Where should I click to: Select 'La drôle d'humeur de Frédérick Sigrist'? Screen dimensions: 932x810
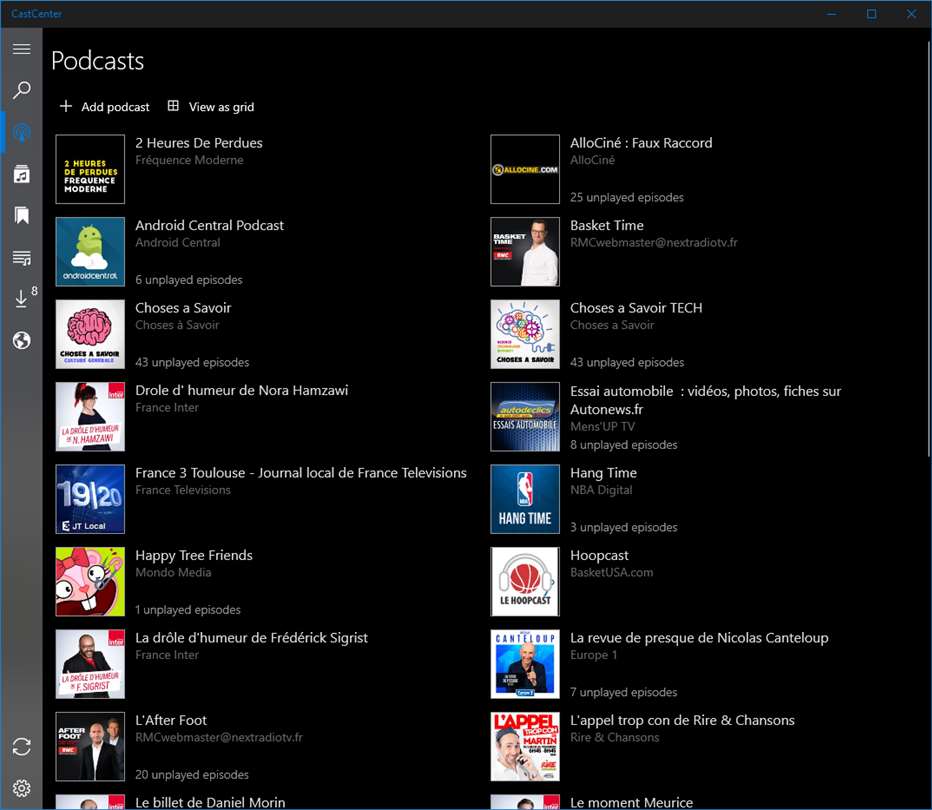[251, 638]
